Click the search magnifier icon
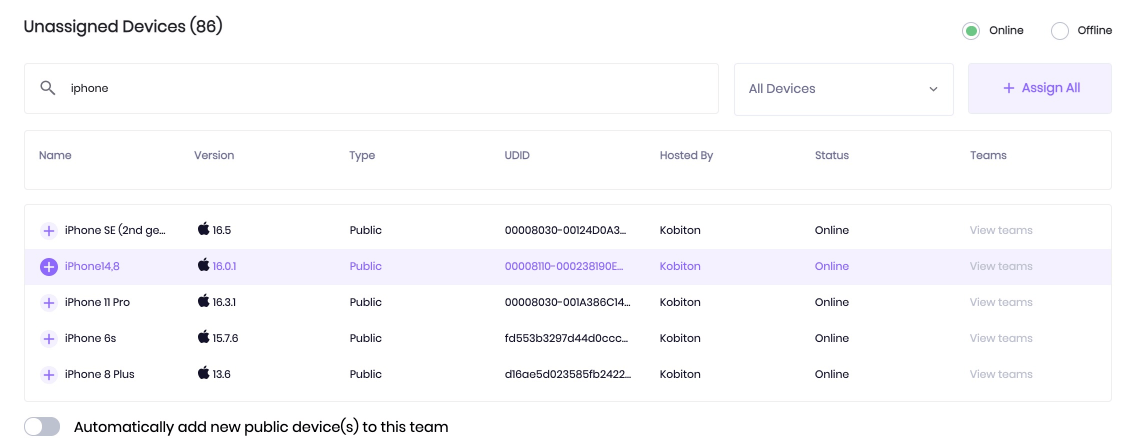Screen dimensions: 1124x446 pos(48,88)
